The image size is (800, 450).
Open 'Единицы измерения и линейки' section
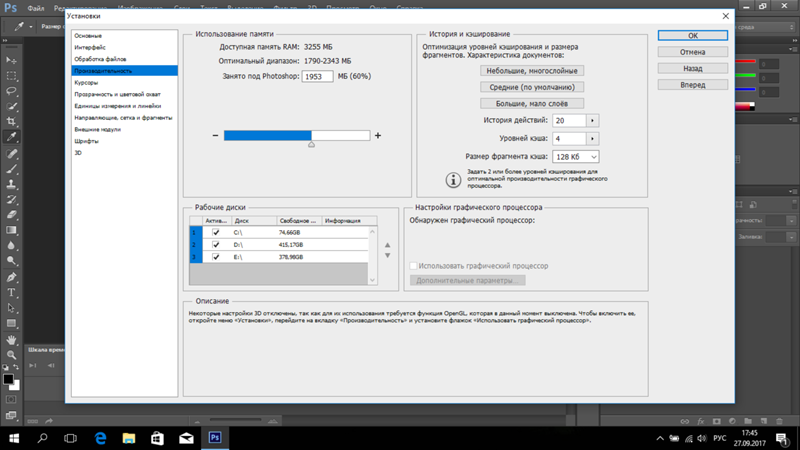point(117,106)
